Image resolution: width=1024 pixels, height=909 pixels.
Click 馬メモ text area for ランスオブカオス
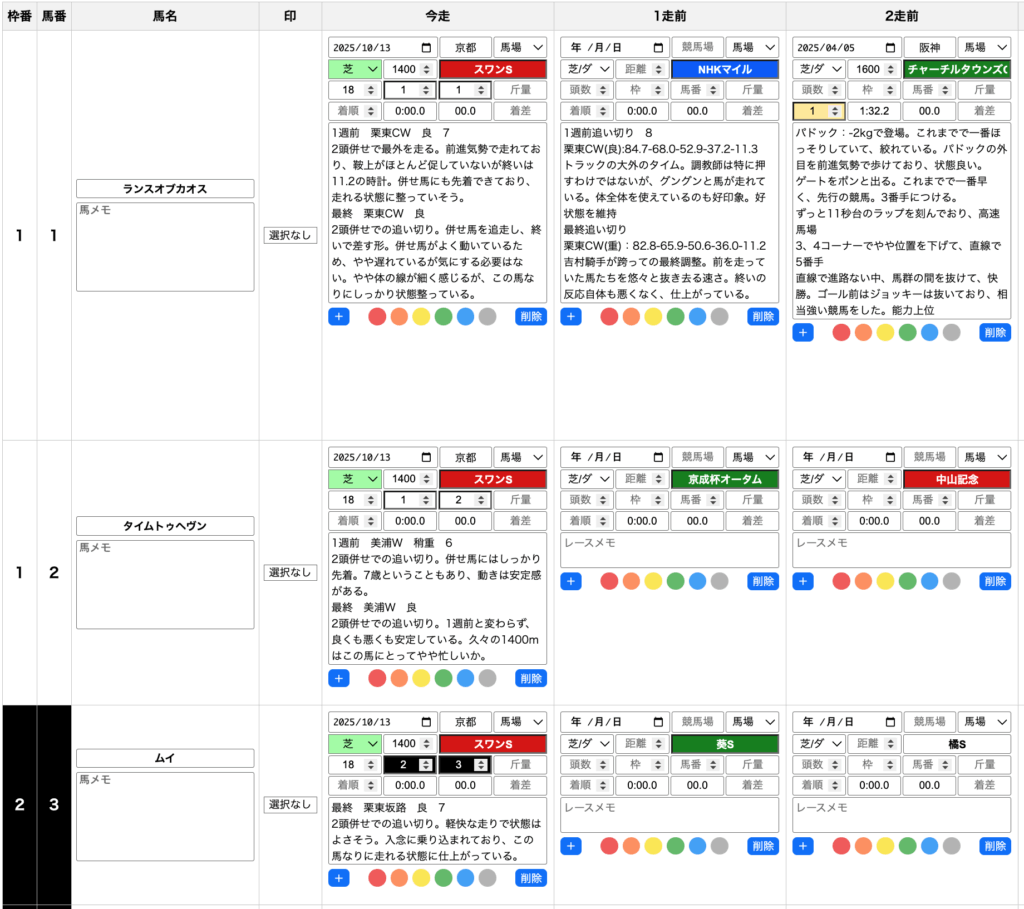165,247
